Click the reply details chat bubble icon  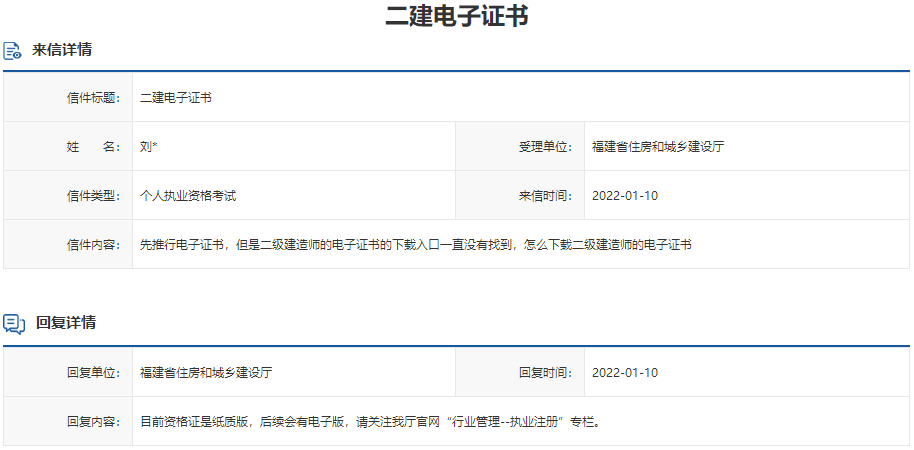pyautogui.click(x=14, y=323)
